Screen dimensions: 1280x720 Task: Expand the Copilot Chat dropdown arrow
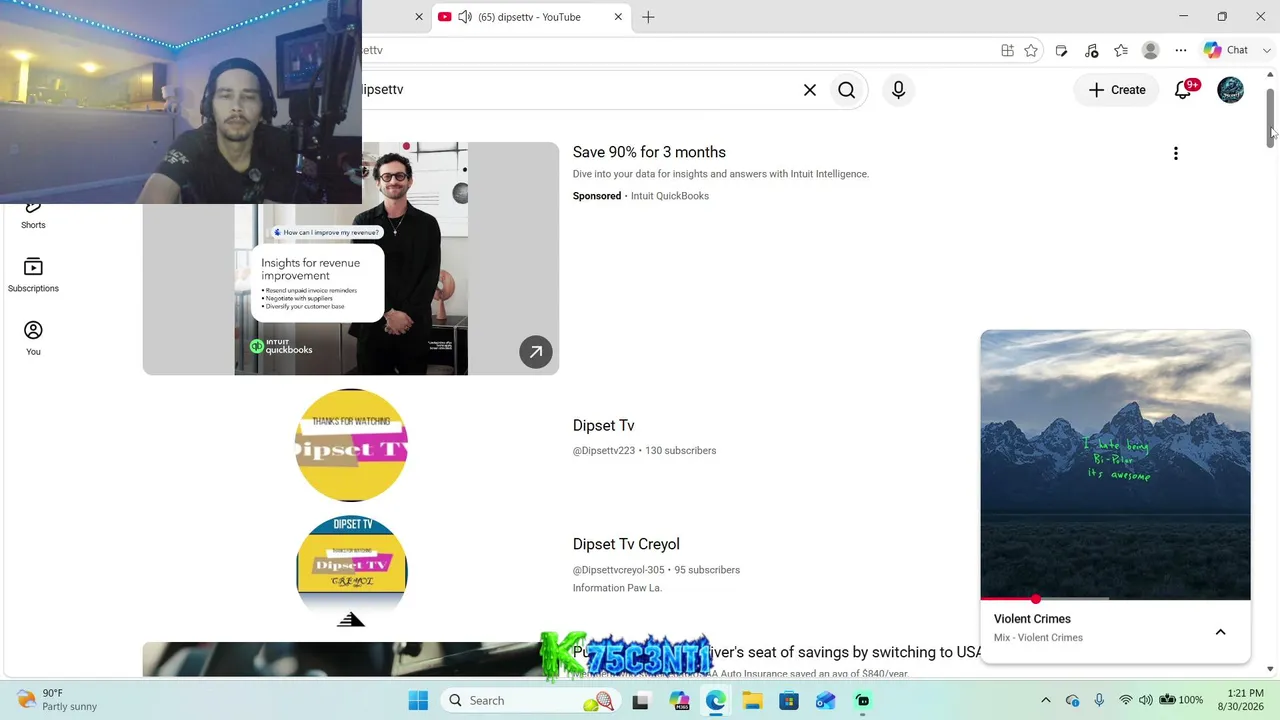1266,50
